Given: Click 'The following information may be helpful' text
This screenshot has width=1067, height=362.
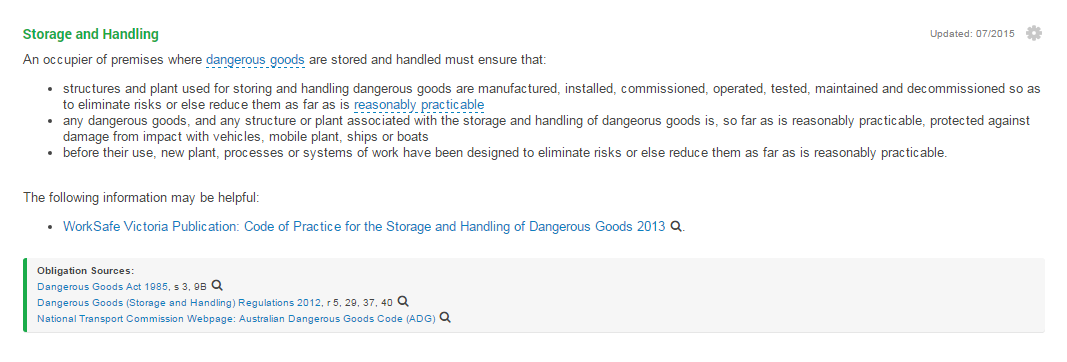Looking at the screenshot, I should pyautogui.click(x=142, y=198).
